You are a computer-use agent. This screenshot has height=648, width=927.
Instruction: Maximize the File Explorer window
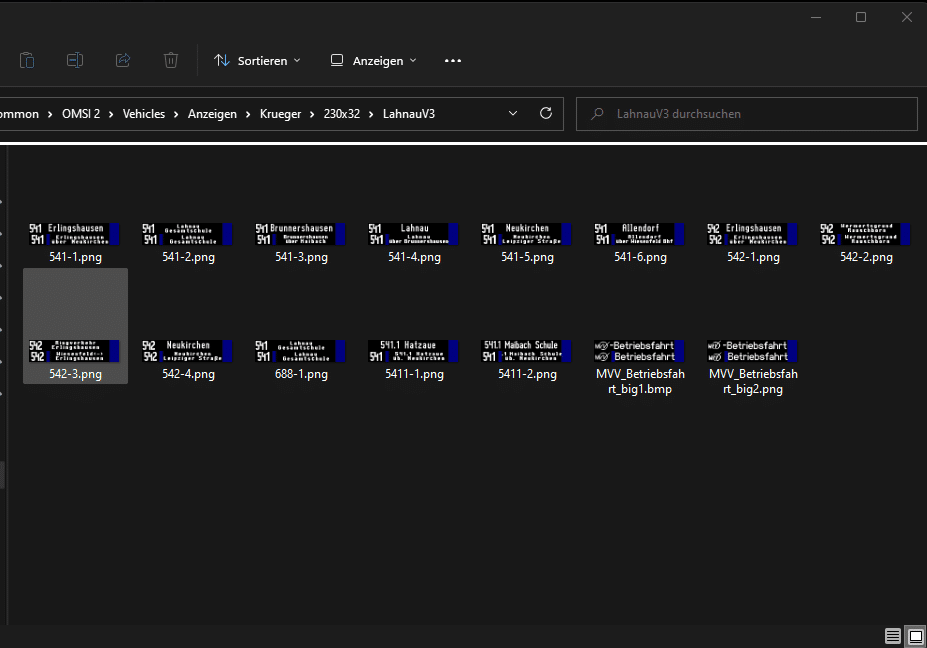tap(861, 17)
